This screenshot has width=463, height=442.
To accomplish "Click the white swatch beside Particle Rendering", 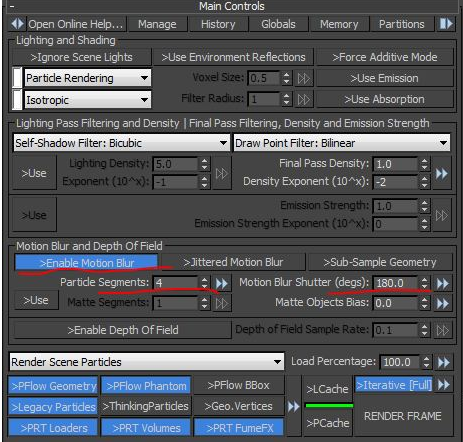I will click(17, 78).
